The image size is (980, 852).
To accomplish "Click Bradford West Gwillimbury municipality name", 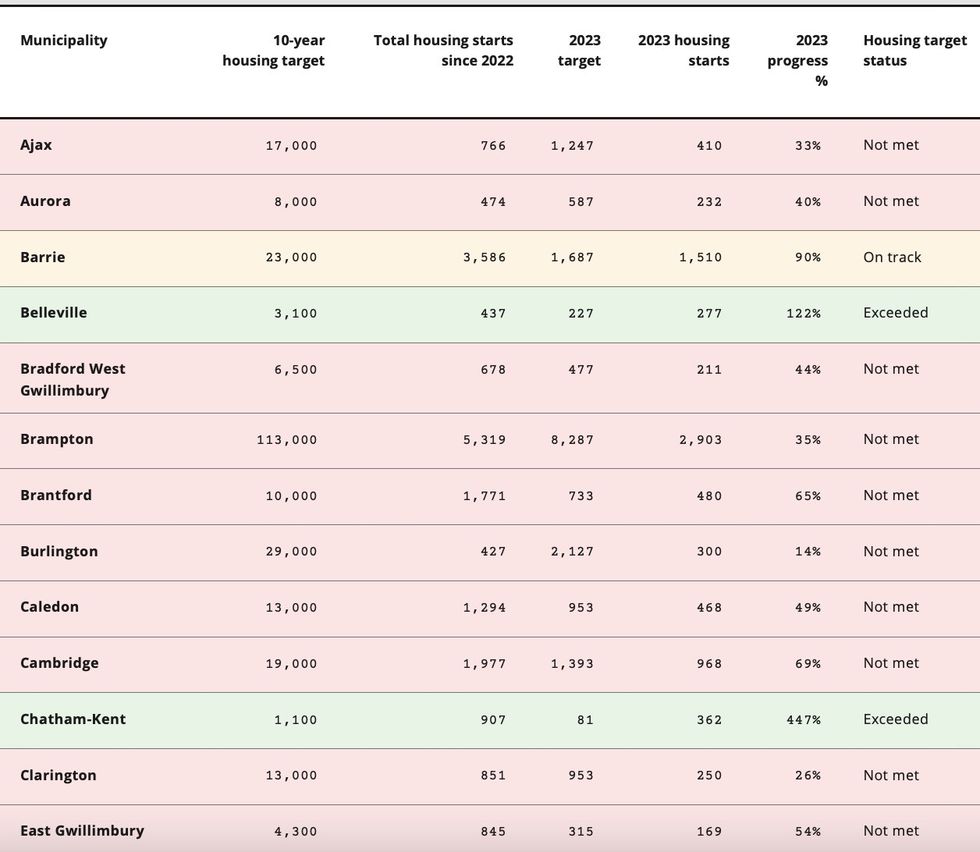I will tap(73, 379).
